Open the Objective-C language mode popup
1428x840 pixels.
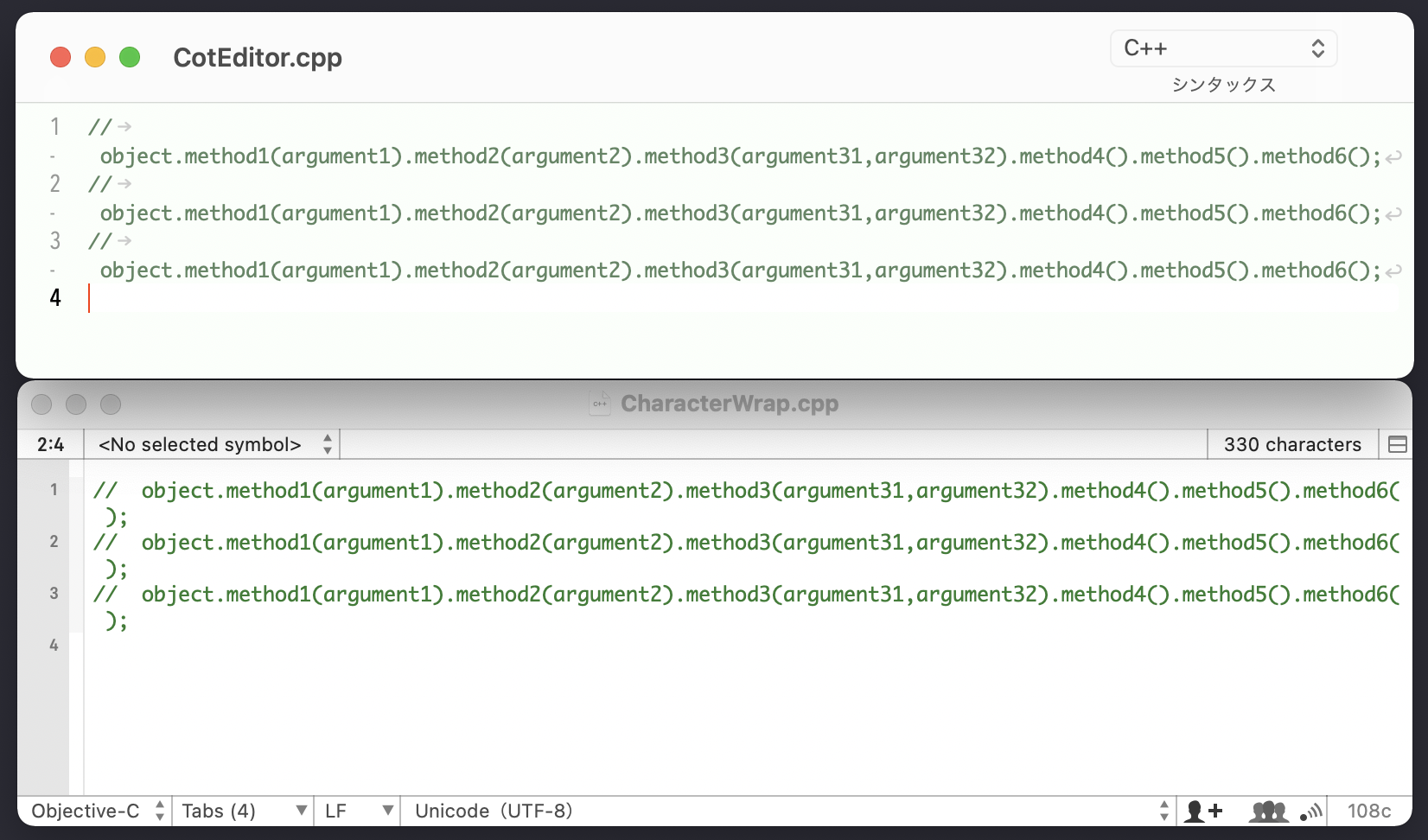(95, 811)
